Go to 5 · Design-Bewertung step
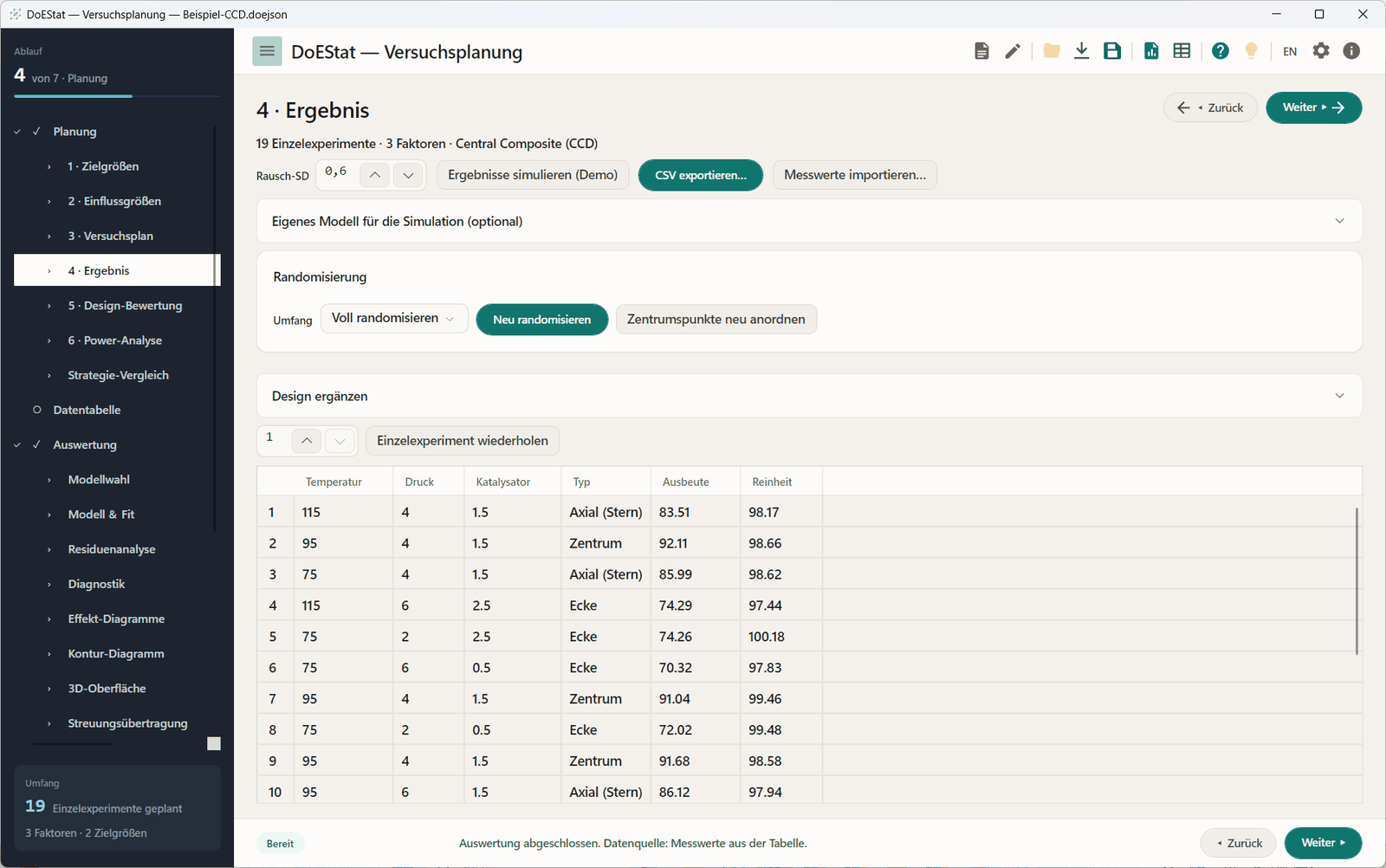This screenshot has width=1386, height=868. [x=125, y=306]
